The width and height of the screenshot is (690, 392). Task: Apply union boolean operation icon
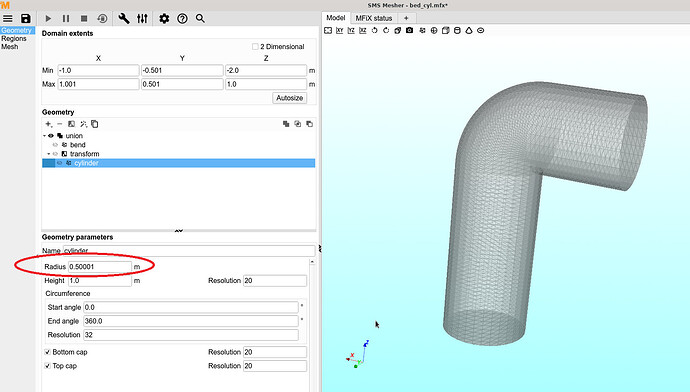point(286,124)
